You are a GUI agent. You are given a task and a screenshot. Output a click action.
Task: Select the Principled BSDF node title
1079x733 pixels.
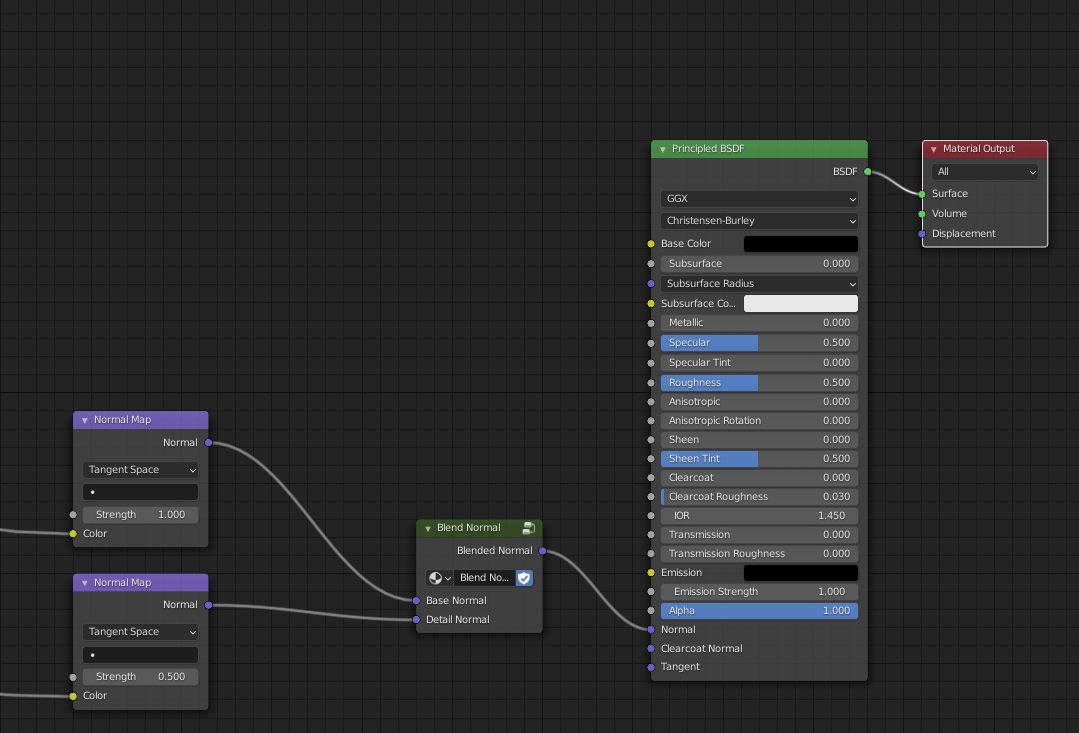pos(708,149)
